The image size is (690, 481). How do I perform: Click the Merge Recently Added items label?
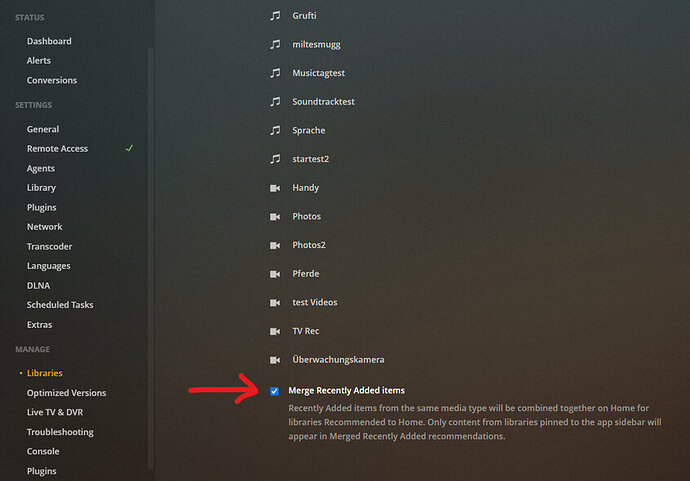347,391
